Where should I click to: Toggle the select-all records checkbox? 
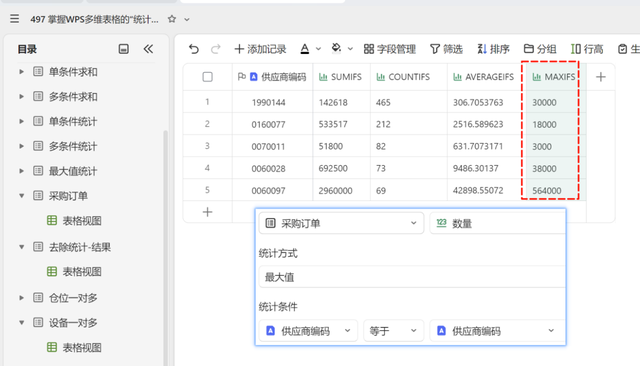click(x=207, y=77)
